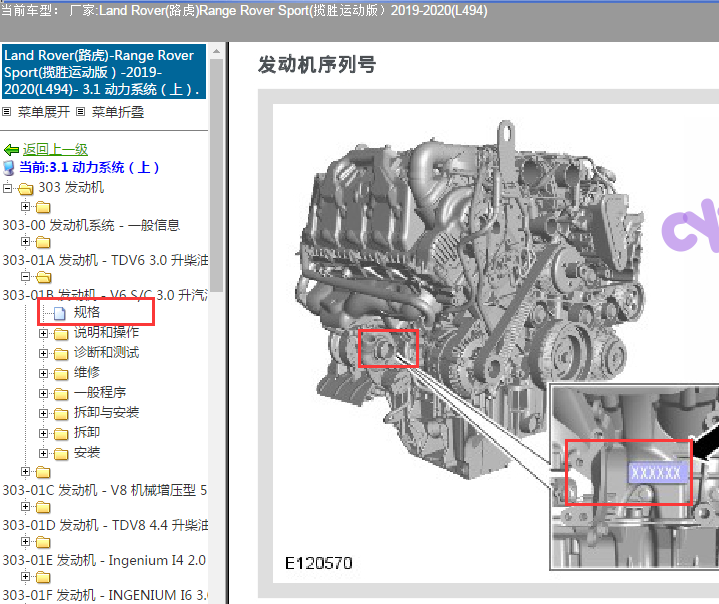Image resolution: width=719 pixels, height=604 pixels.
Task: Click the icon next to 菜单展开
Action: coord(7,111)
